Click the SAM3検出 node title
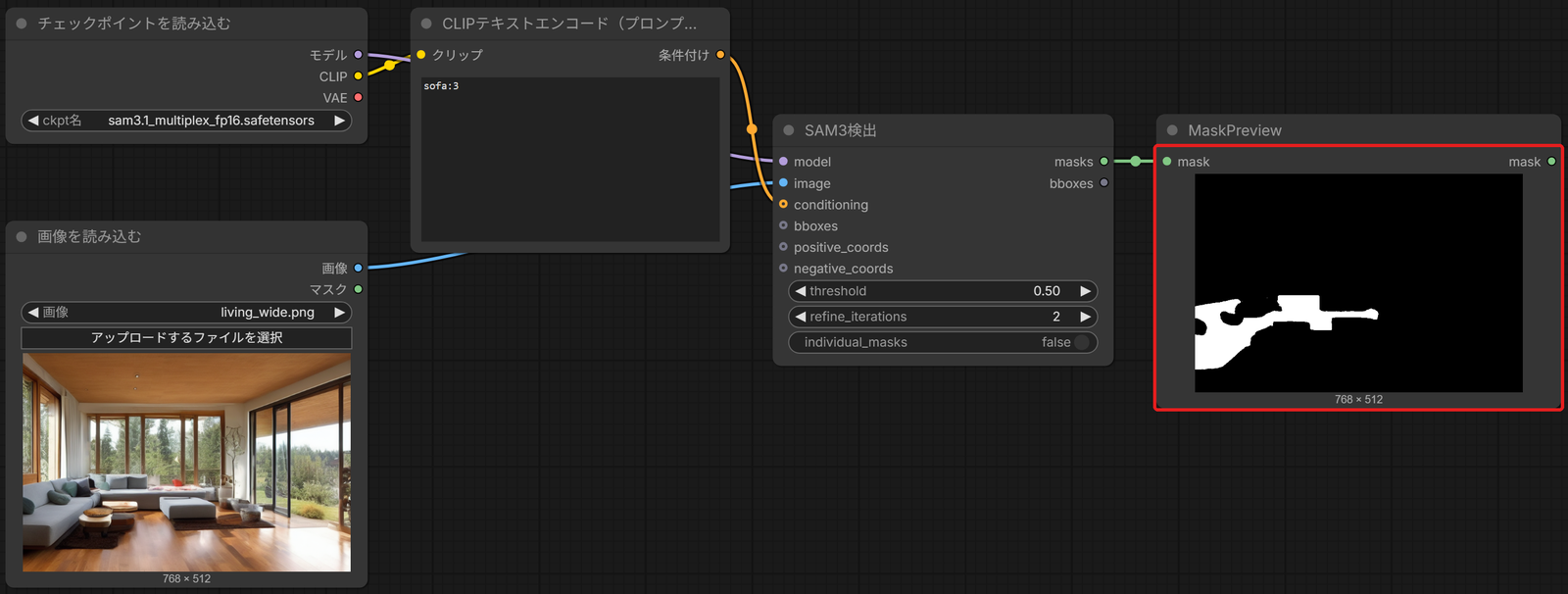1568x594 pixels. tap(841, 130)
